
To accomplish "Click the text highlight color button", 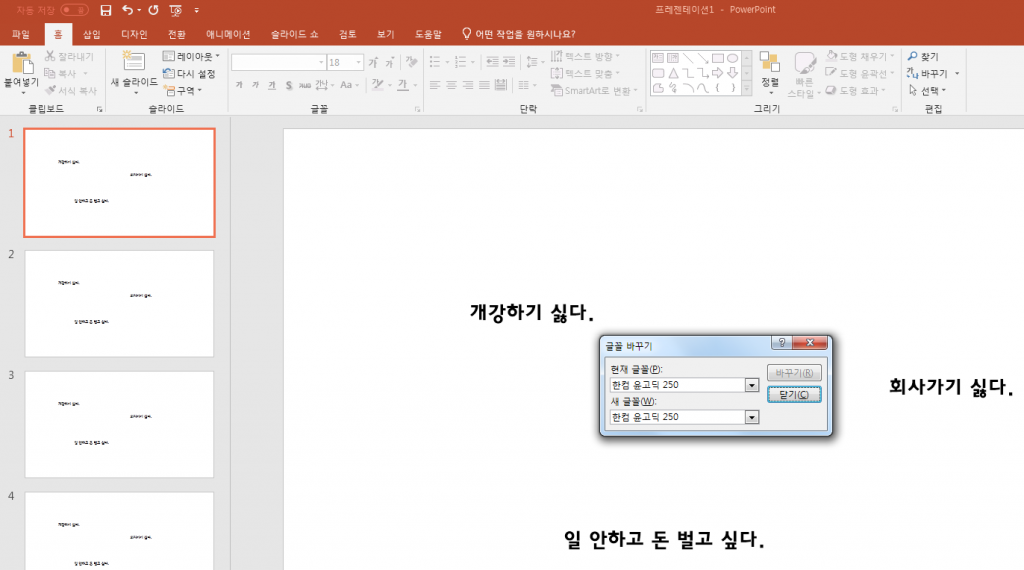I will tap(377, 85).
